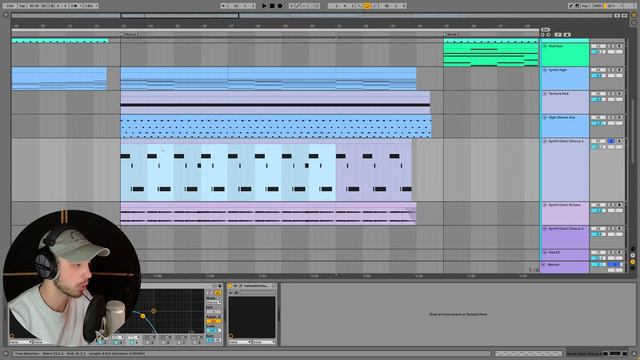Image resolution: width=640 pixels, height=360 pixels.
Task: Toggle the Punch-In switch
Action: tap(359, 6)
